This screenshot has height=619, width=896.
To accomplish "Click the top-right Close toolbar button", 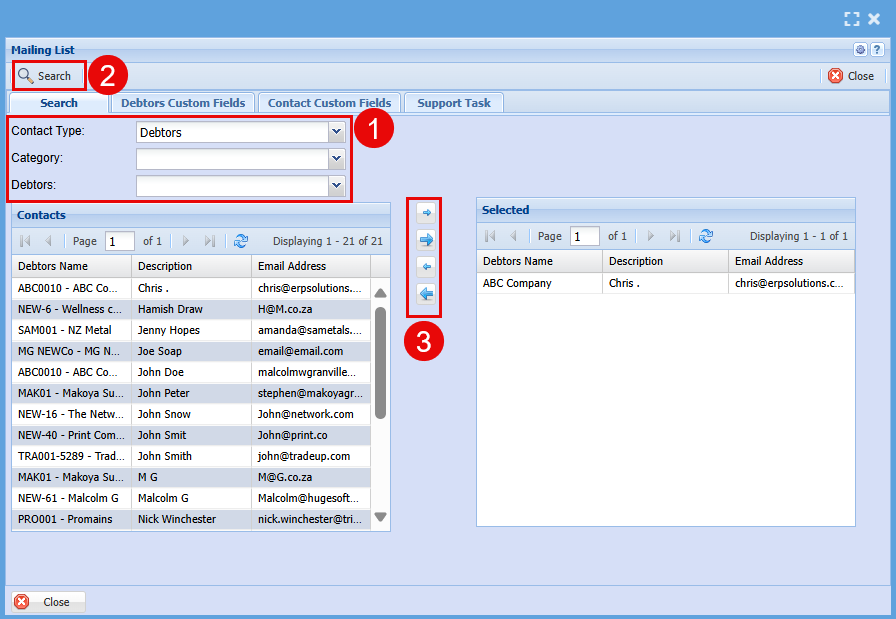I will pyautogui.click(x=851, y=76).
